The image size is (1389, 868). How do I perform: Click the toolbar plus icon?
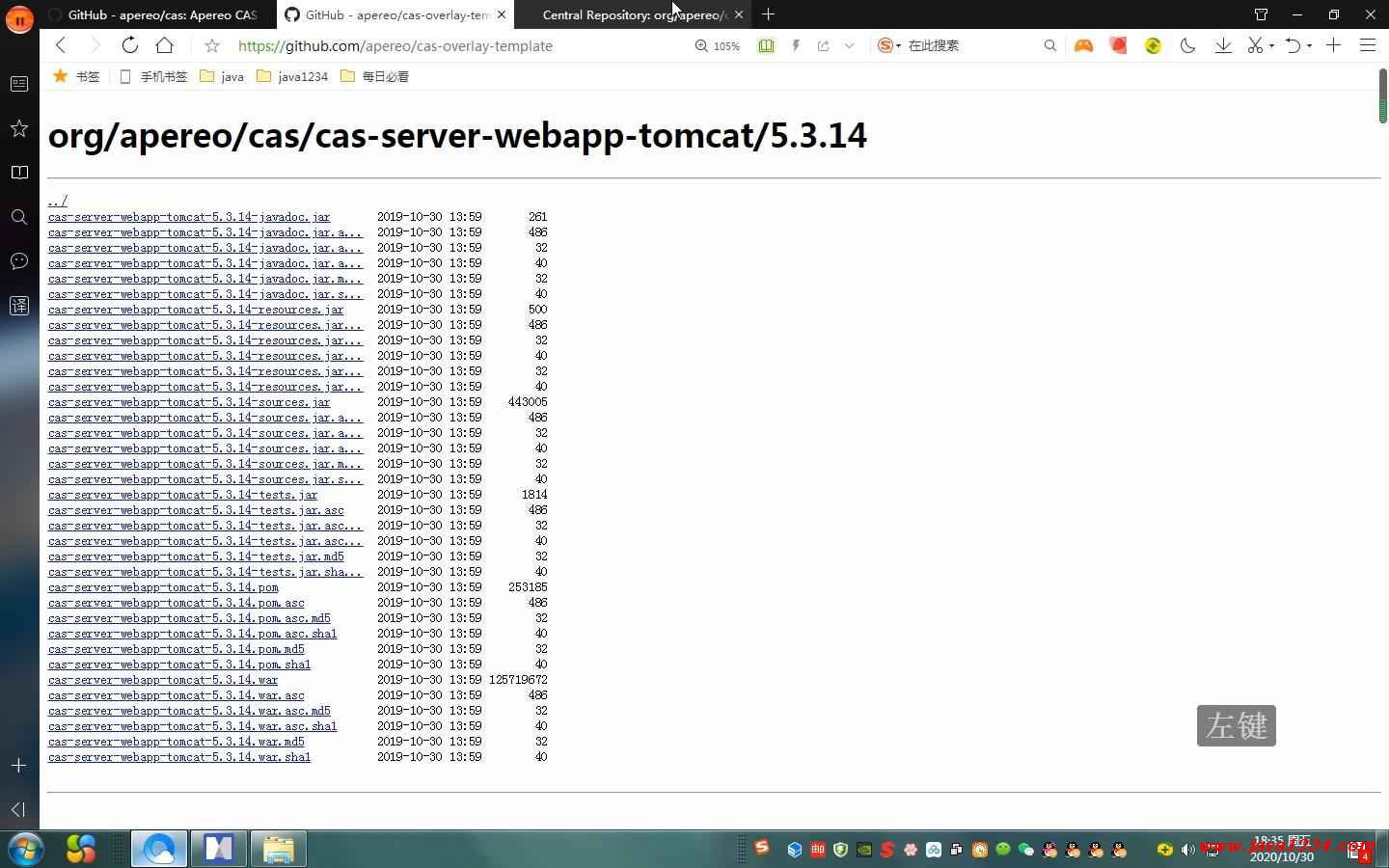pos(1333,45)
